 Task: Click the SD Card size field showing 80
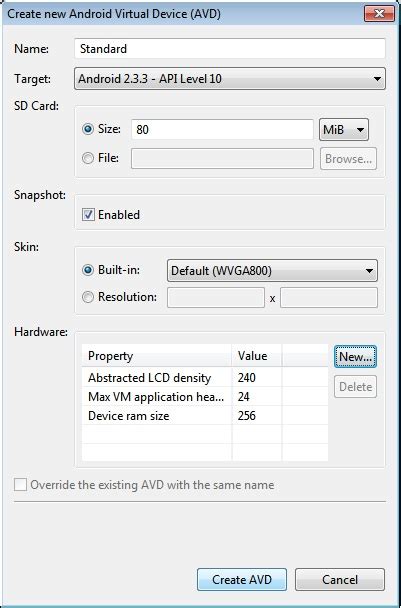pos(222,129)
